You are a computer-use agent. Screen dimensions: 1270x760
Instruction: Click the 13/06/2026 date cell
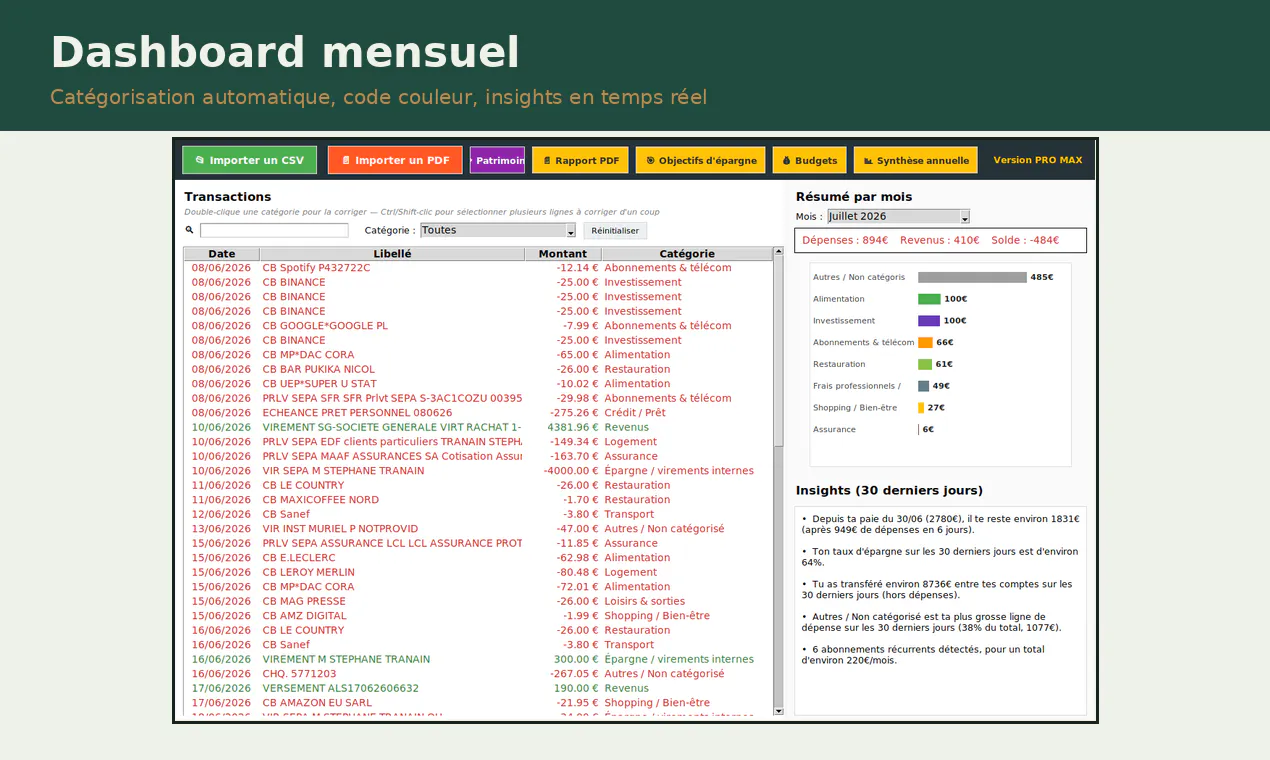click(x=222, y=529)
